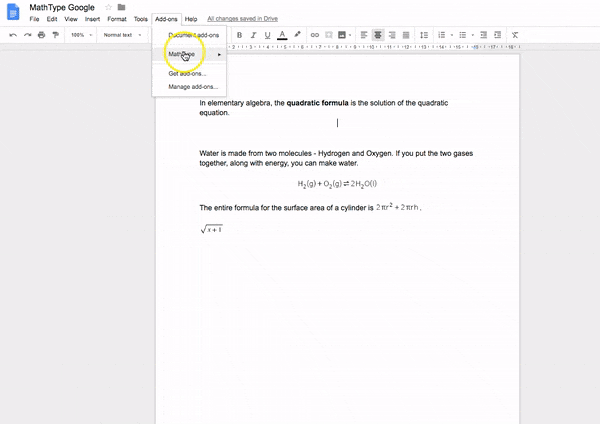Open the highlight color pen

pos(297,35)
